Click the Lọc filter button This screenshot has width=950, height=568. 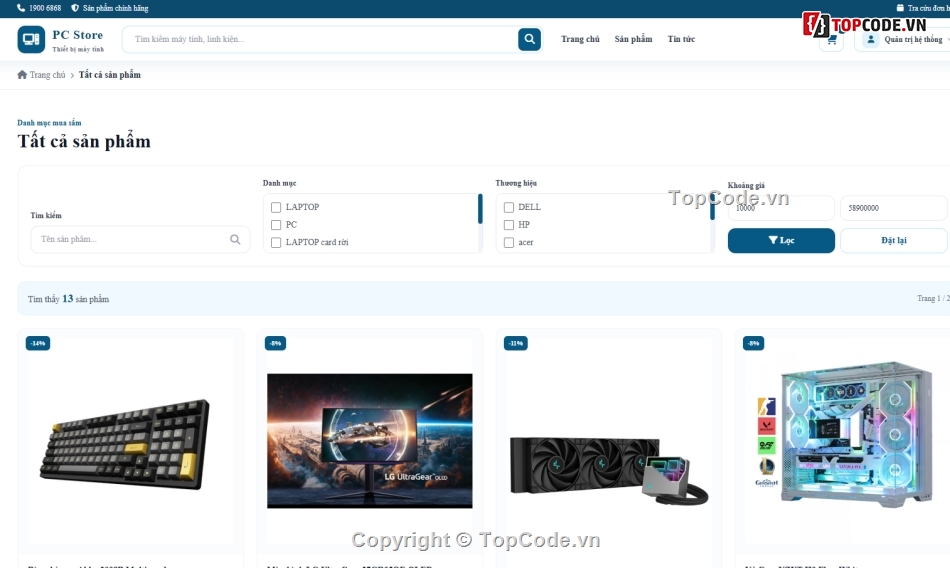[781, 241]
